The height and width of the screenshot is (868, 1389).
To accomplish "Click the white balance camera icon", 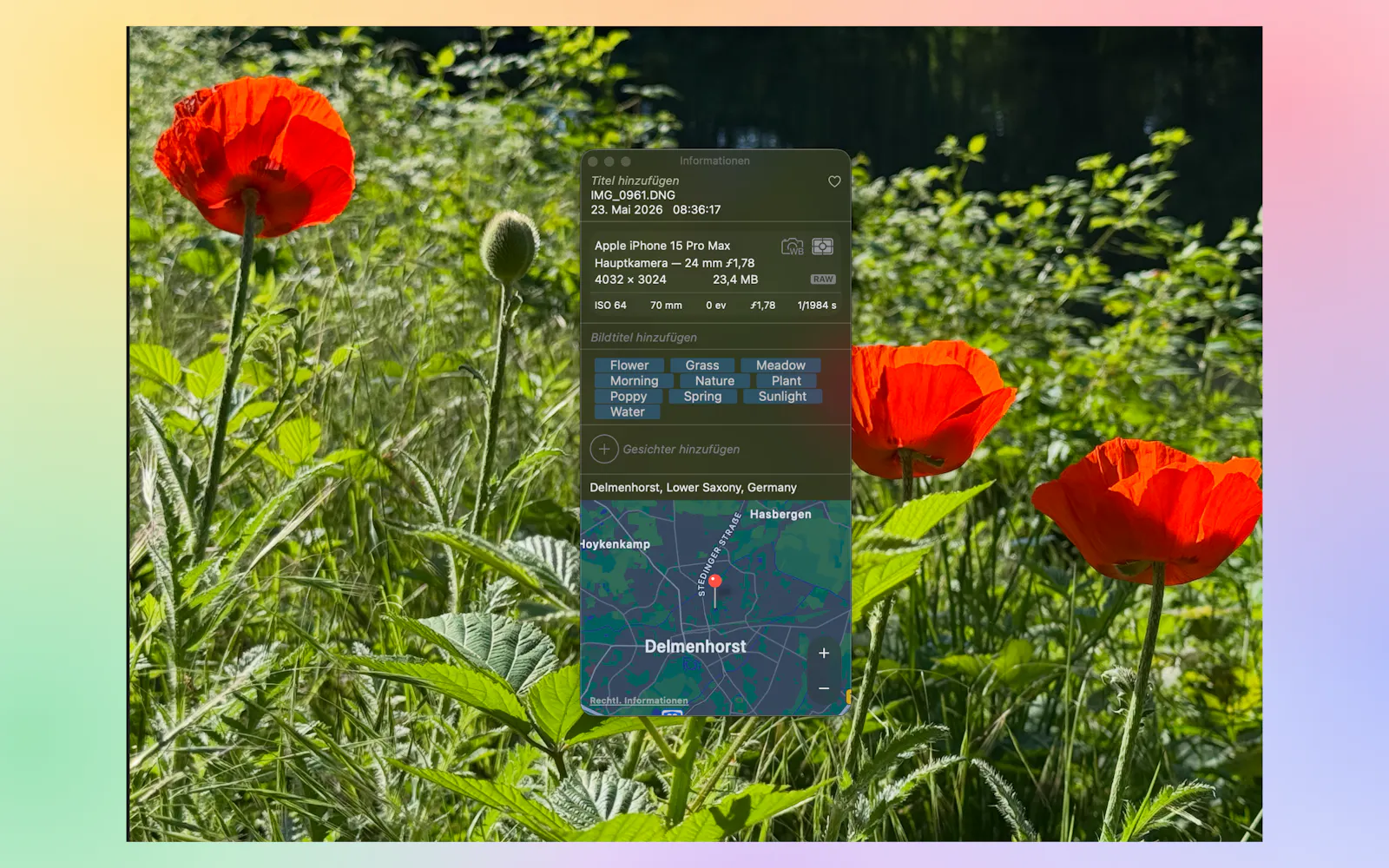I will (793, 247).
